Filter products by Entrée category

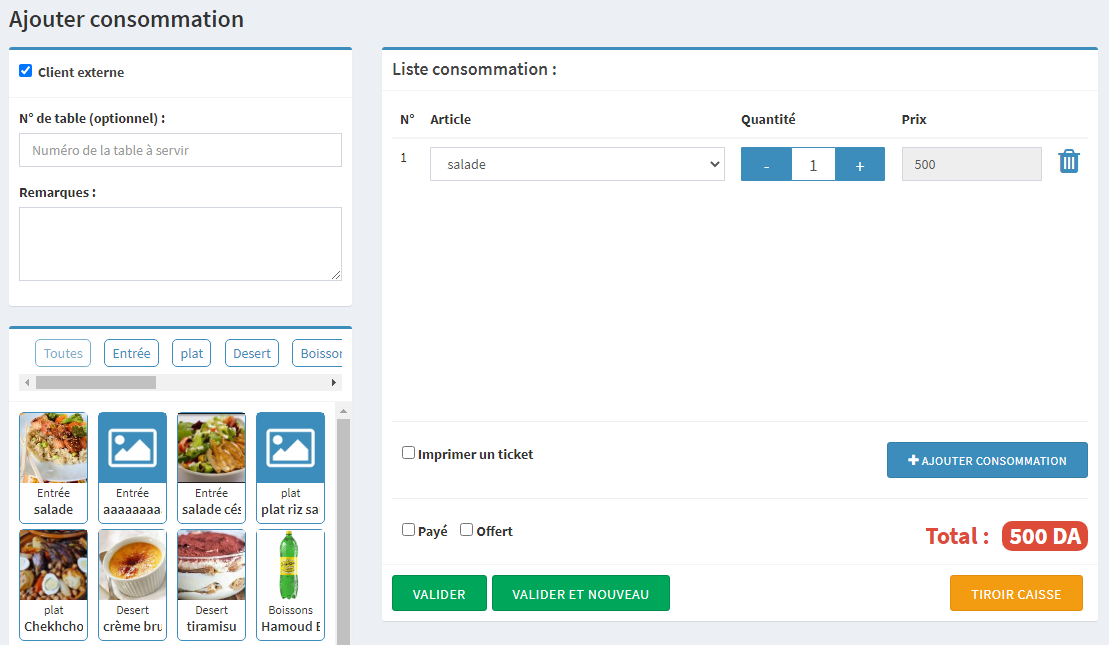tap(131, 353)
